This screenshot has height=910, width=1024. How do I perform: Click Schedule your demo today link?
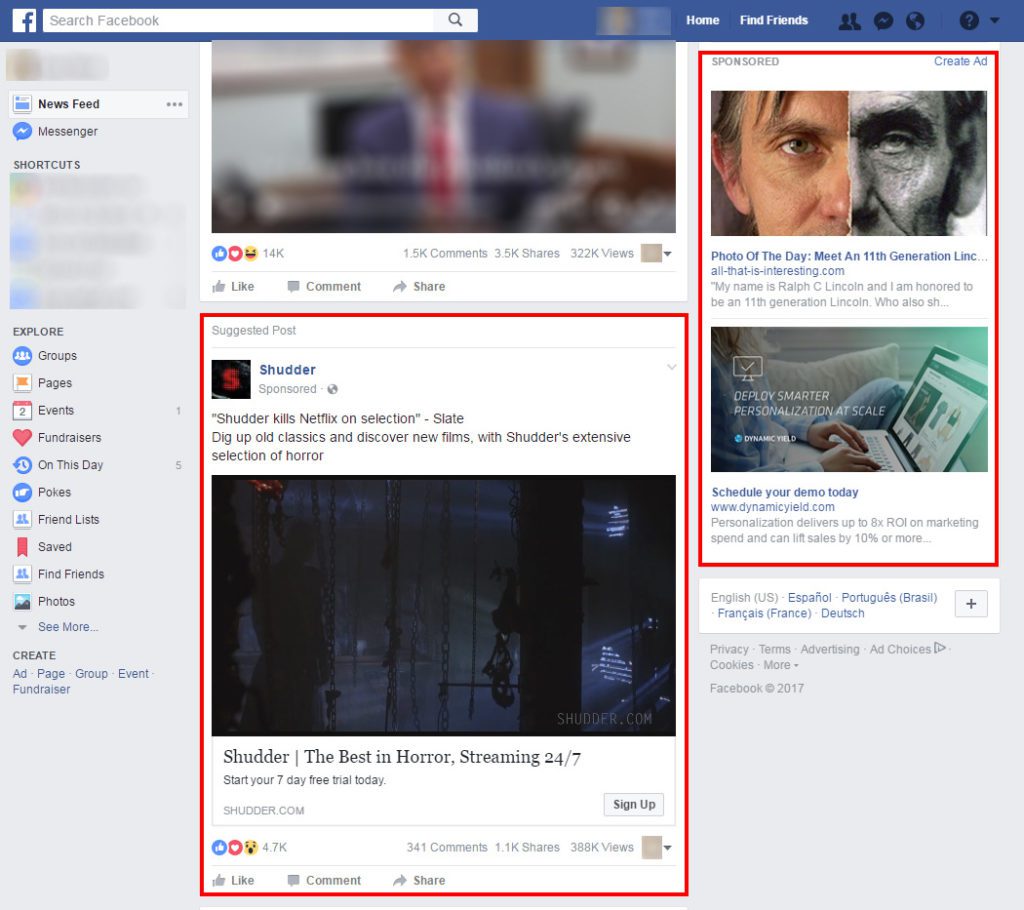point(784,492)
